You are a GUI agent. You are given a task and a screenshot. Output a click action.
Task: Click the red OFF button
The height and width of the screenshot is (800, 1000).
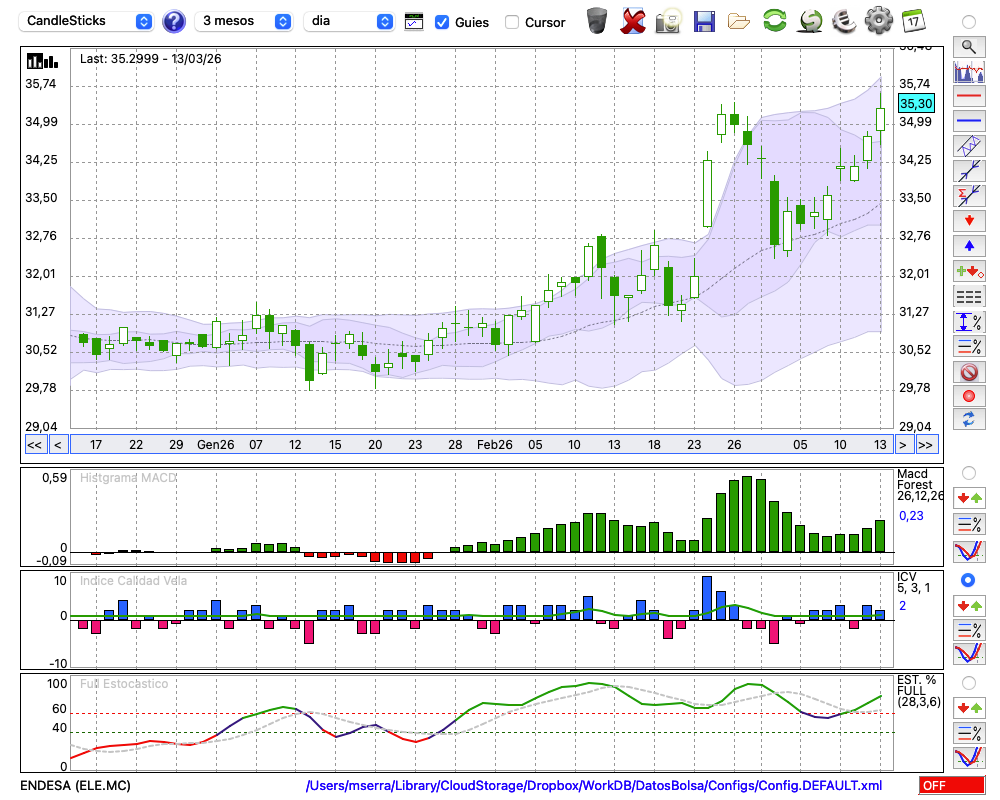[951, 786]
